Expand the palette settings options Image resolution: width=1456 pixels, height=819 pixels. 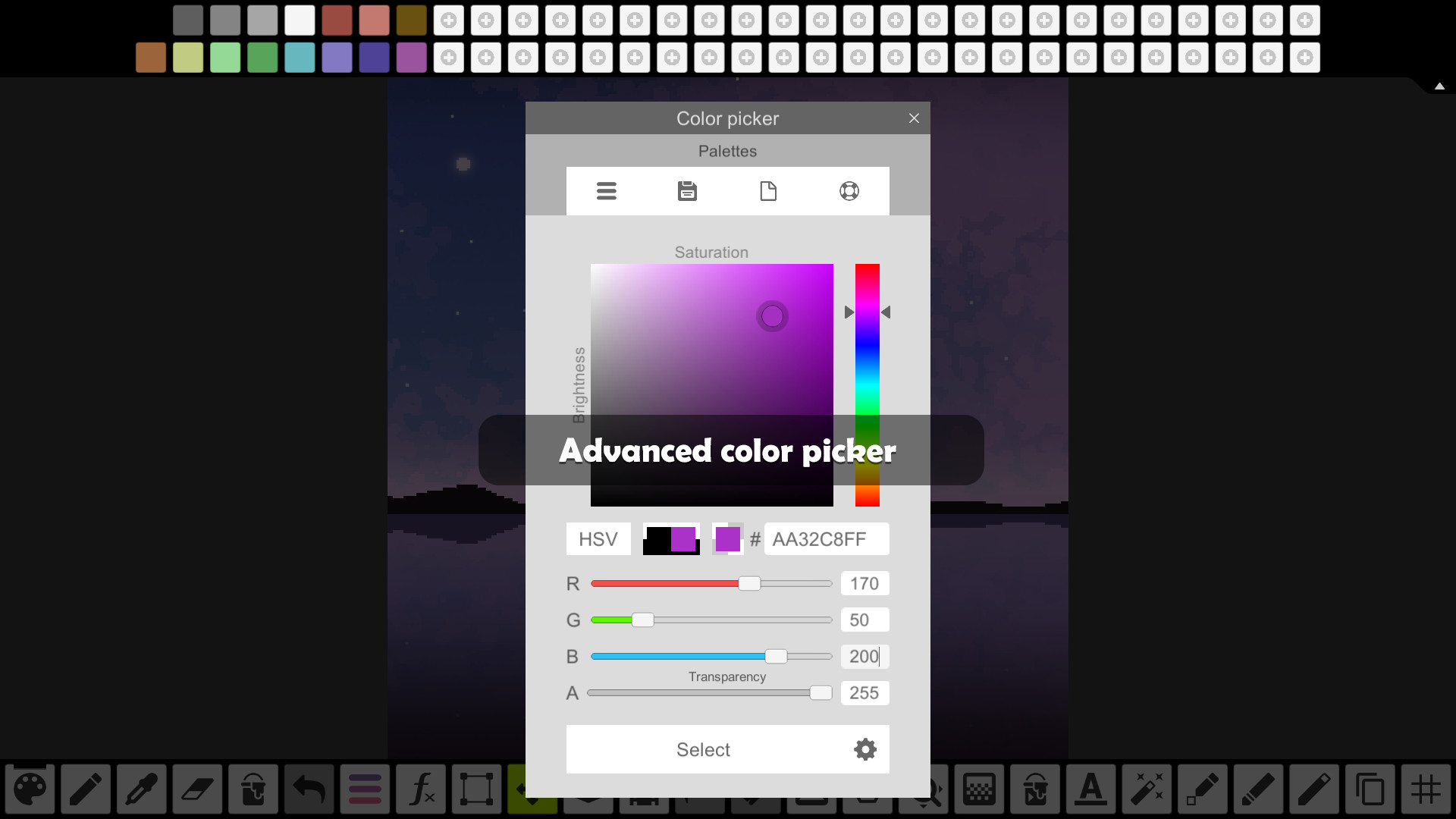[607, 191]
